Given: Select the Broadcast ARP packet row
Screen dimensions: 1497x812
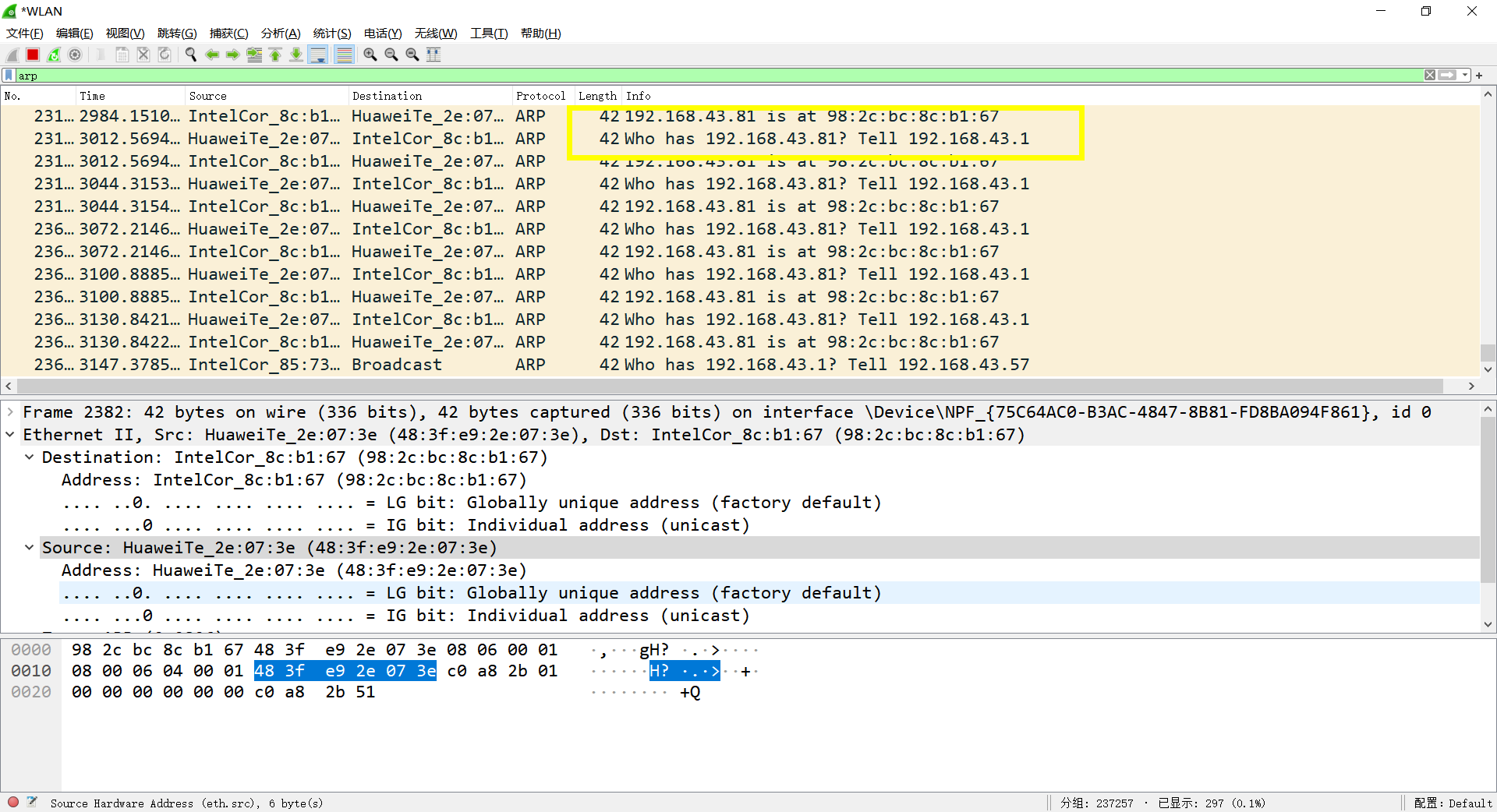Looking at the screenshot, I should [739, 365].
